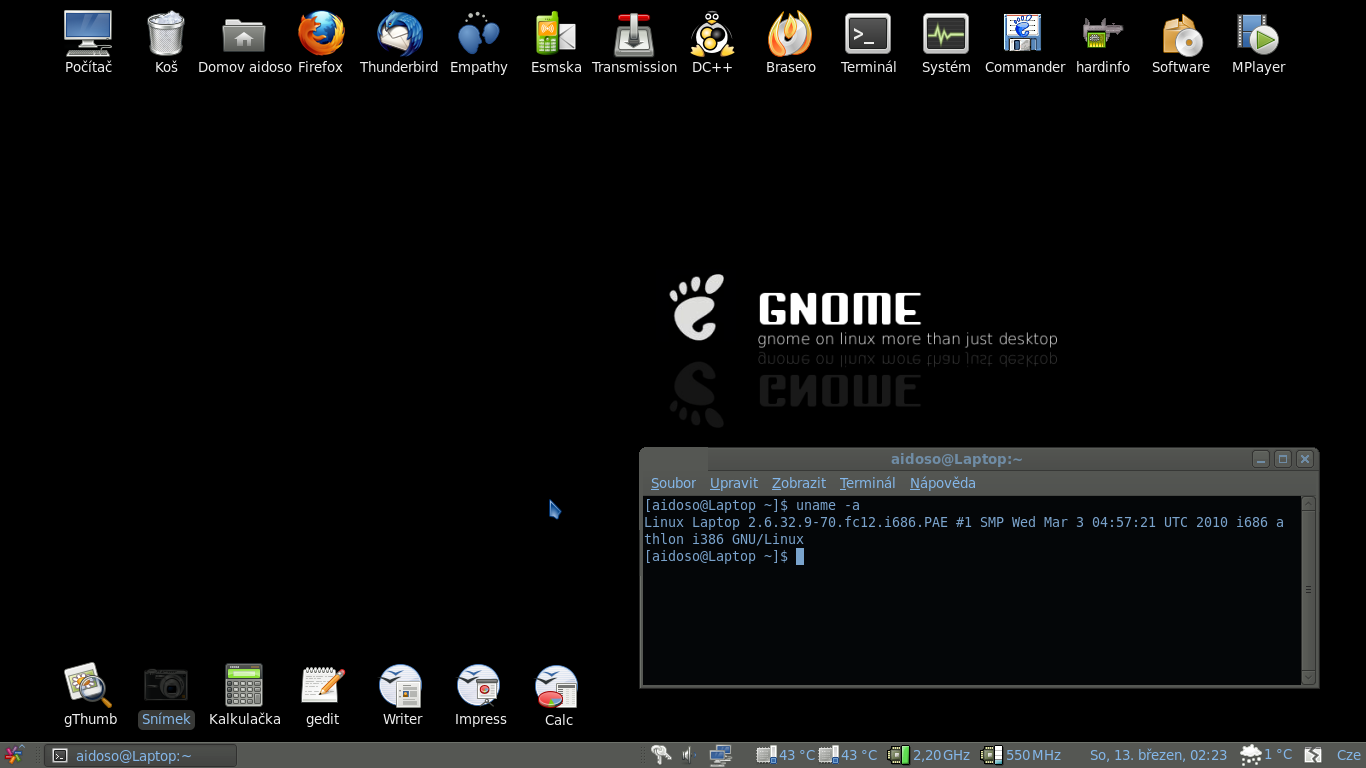Click the terminal vertical scrollbar handle

coord(1308,590)
